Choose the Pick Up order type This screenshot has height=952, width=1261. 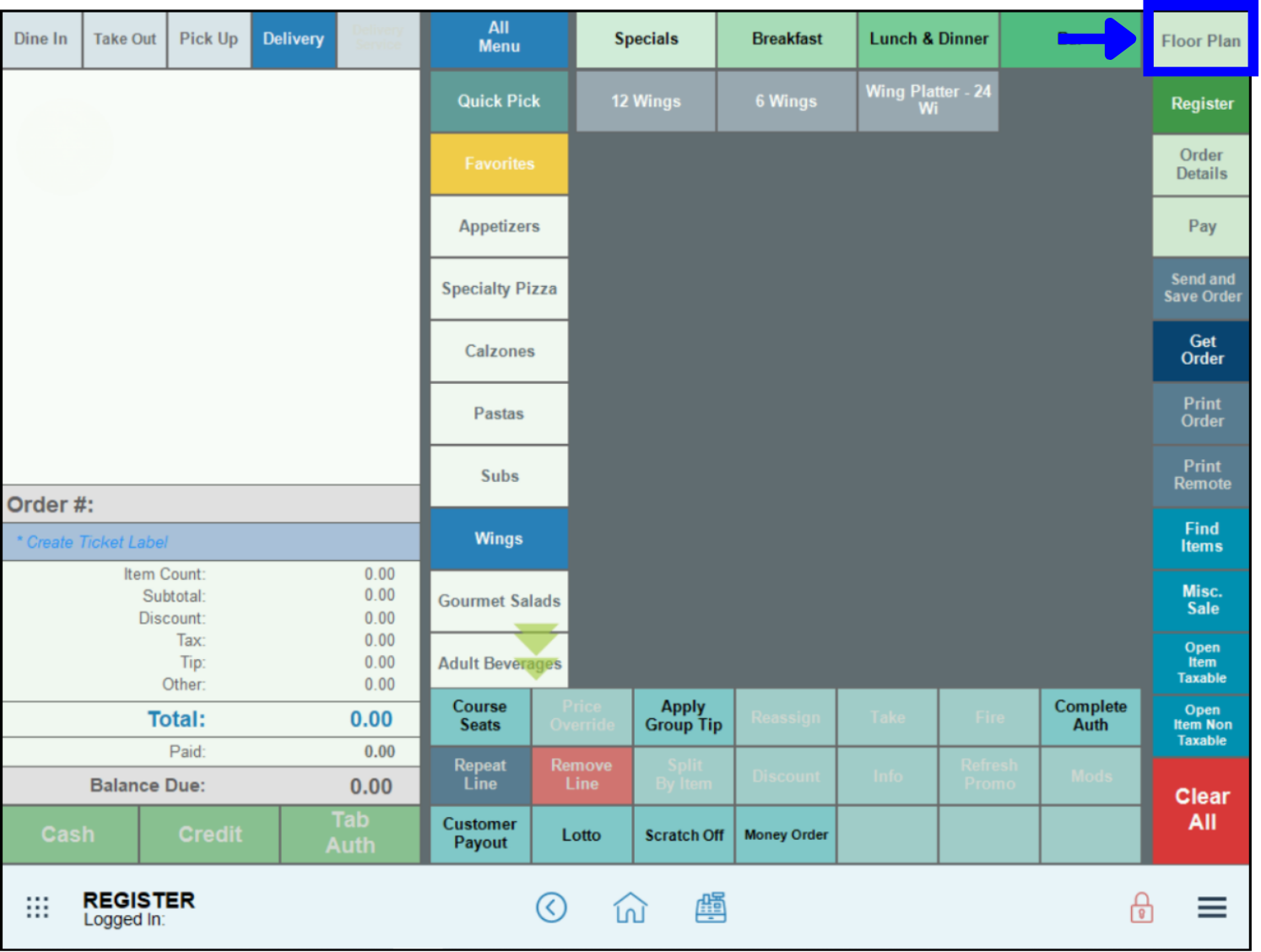pyautogui.click(x=208, y=39)
